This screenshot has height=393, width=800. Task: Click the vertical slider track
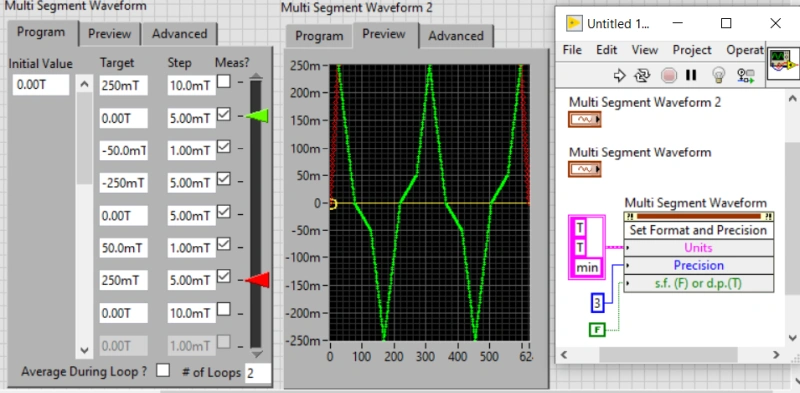tap(256, 214)
